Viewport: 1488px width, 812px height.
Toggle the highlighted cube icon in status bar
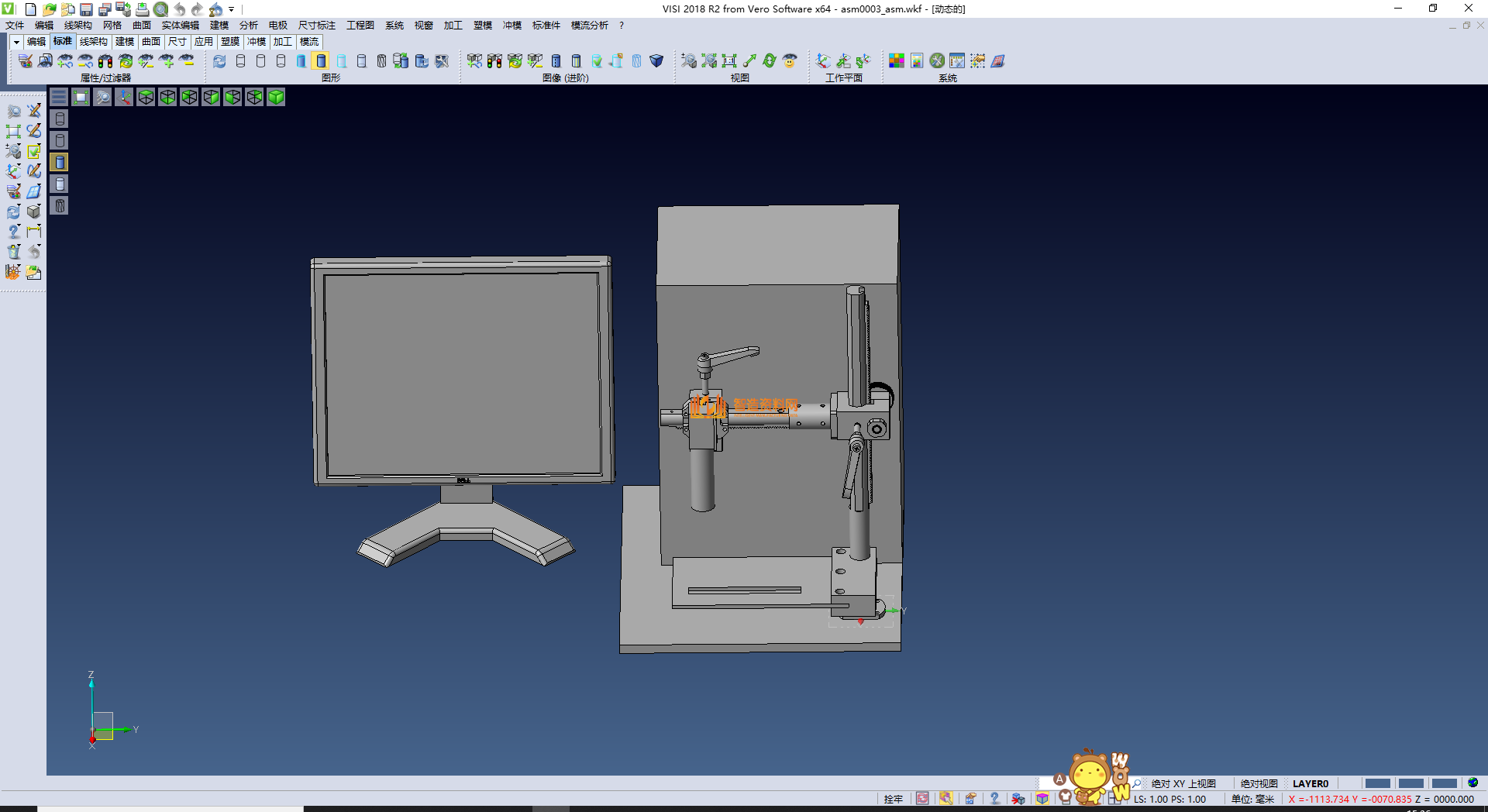click(1042, 799)
